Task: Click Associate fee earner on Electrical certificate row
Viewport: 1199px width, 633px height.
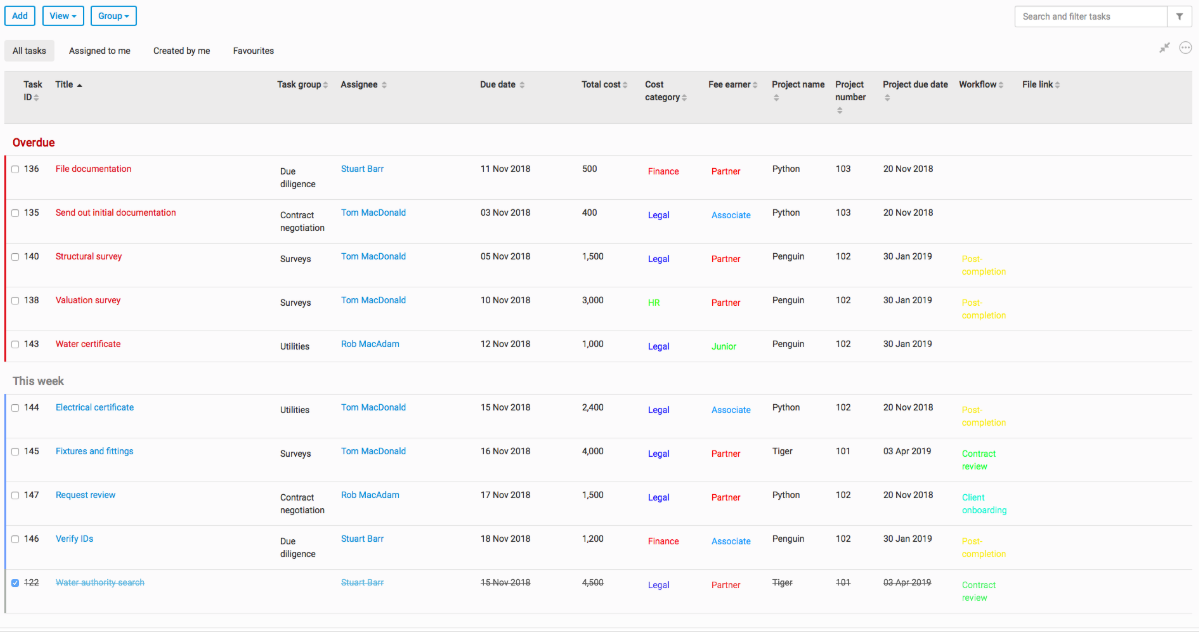Action: click(x=731, y=410)
